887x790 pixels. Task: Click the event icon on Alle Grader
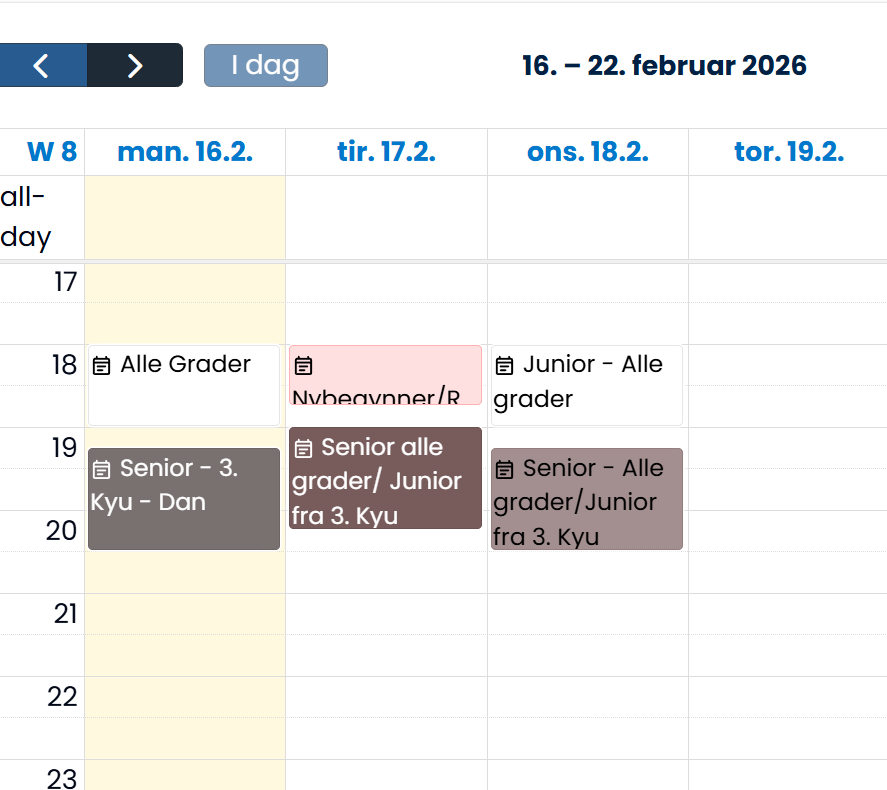pyautogui.click(x=103, y=364)
